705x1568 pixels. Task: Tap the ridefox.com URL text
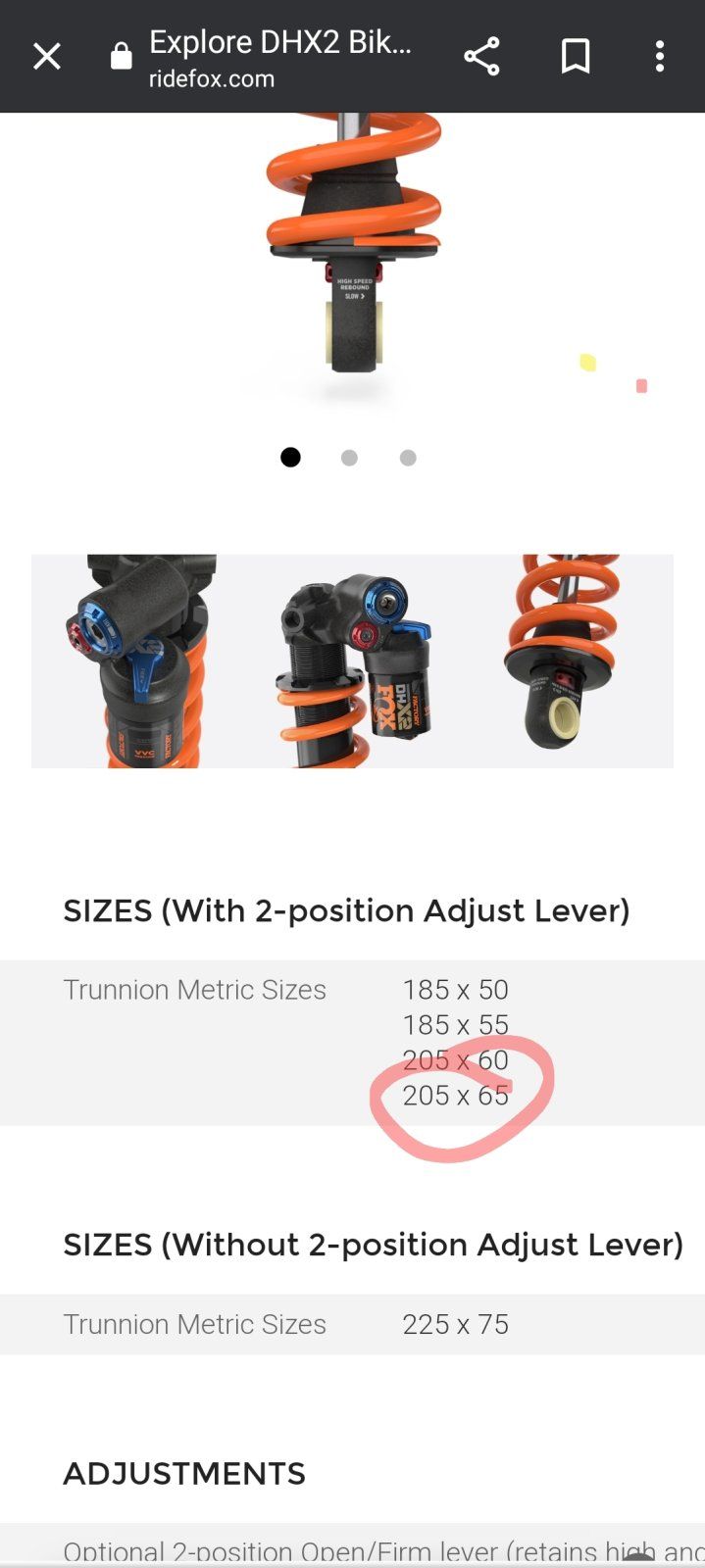point(212,79)
